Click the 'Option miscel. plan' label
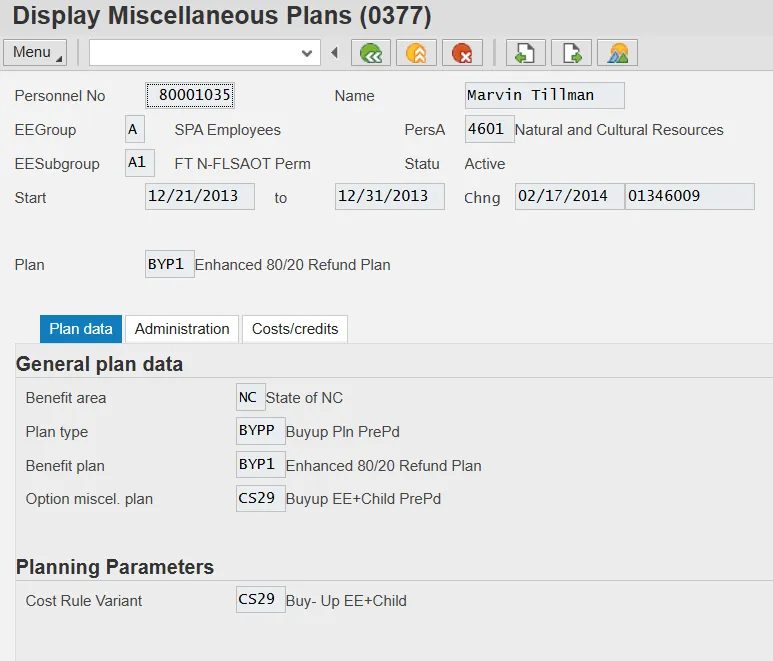Viewport: 773px width, 661px height. pos(89,499)
